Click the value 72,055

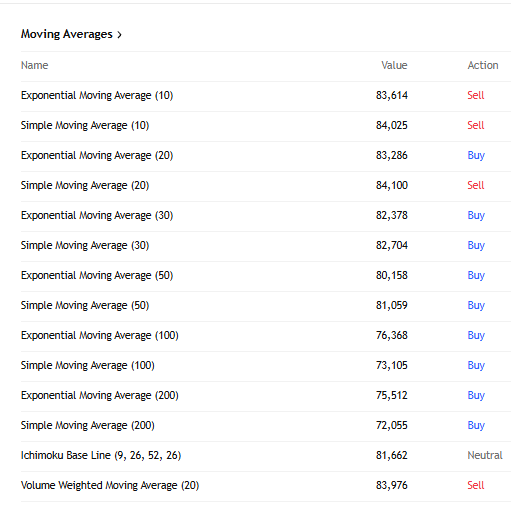click(392, 425)
